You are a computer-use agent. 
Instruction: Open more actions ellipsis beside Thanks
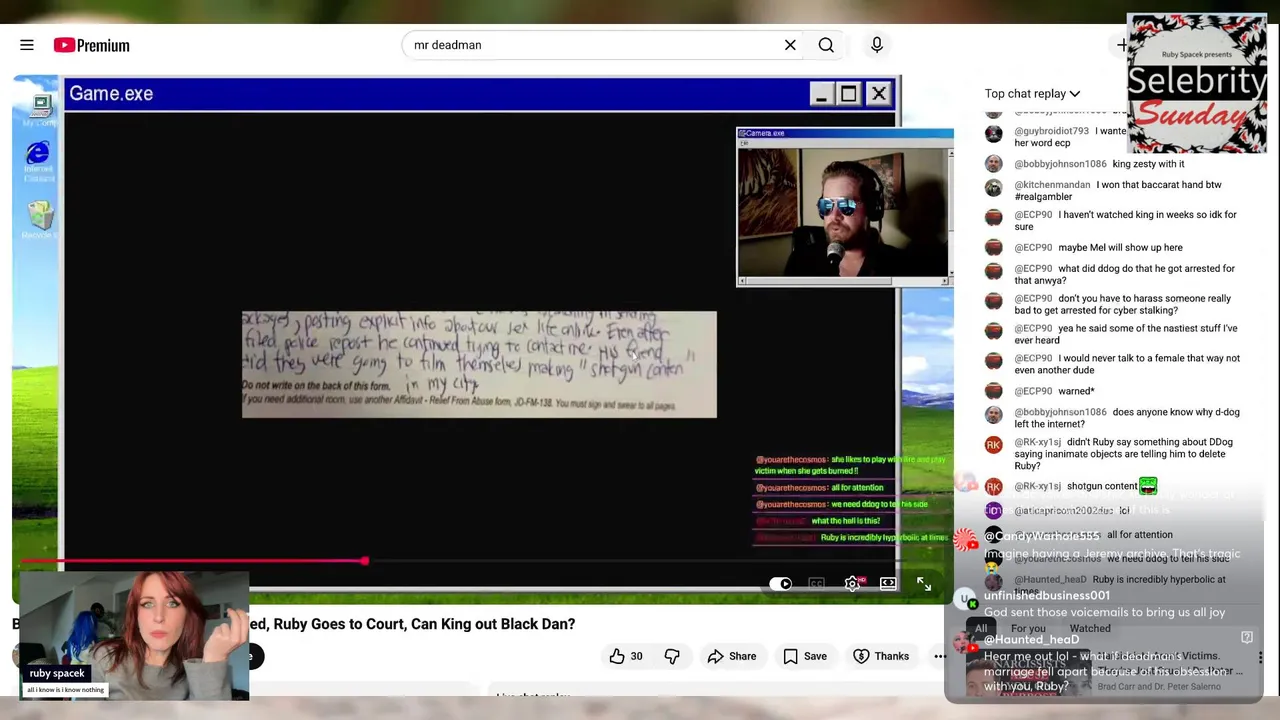point(940,656)
